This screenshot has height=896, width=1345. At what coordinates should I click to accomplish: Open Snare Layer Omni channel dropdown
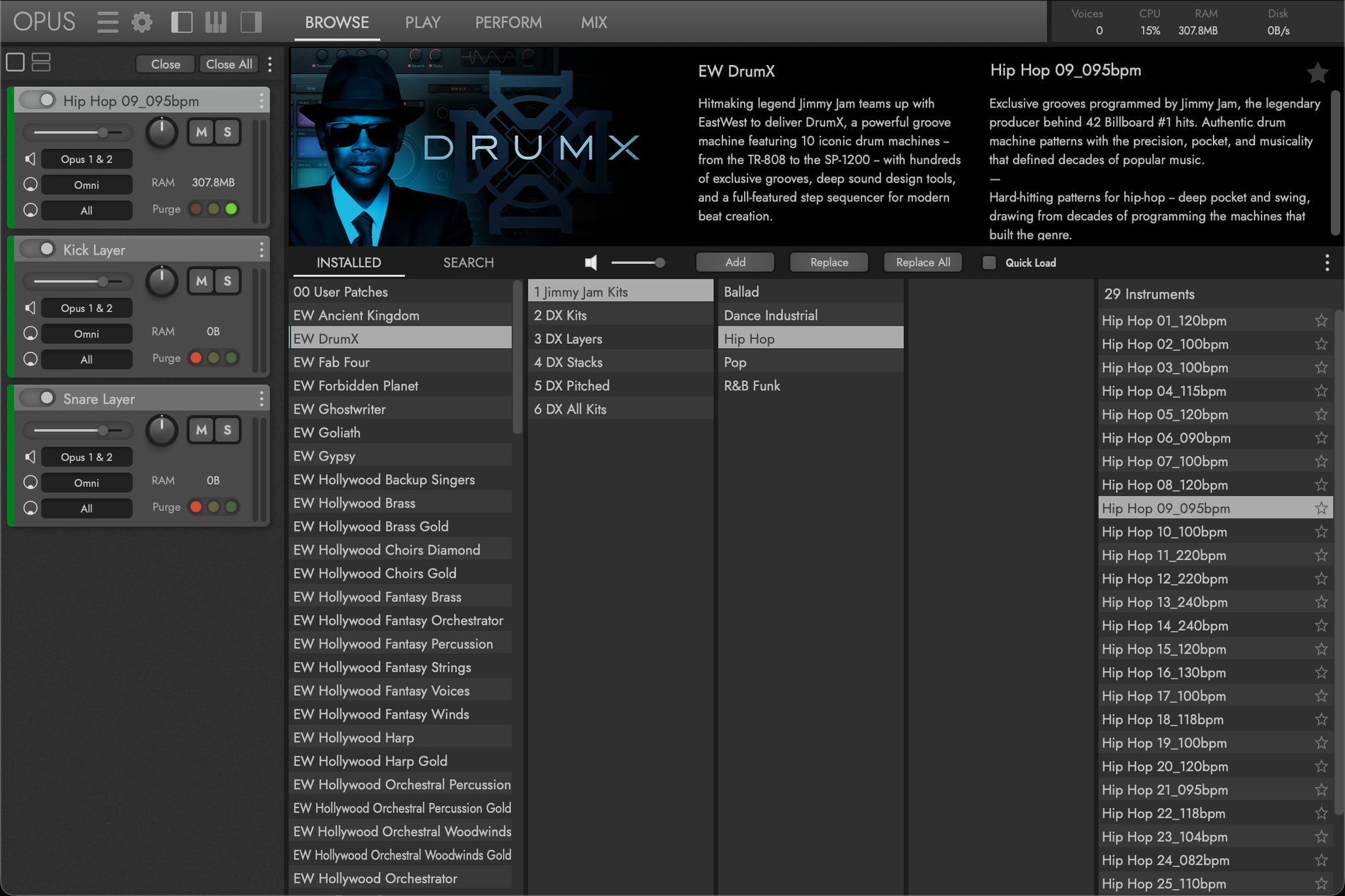coord(87,482)
